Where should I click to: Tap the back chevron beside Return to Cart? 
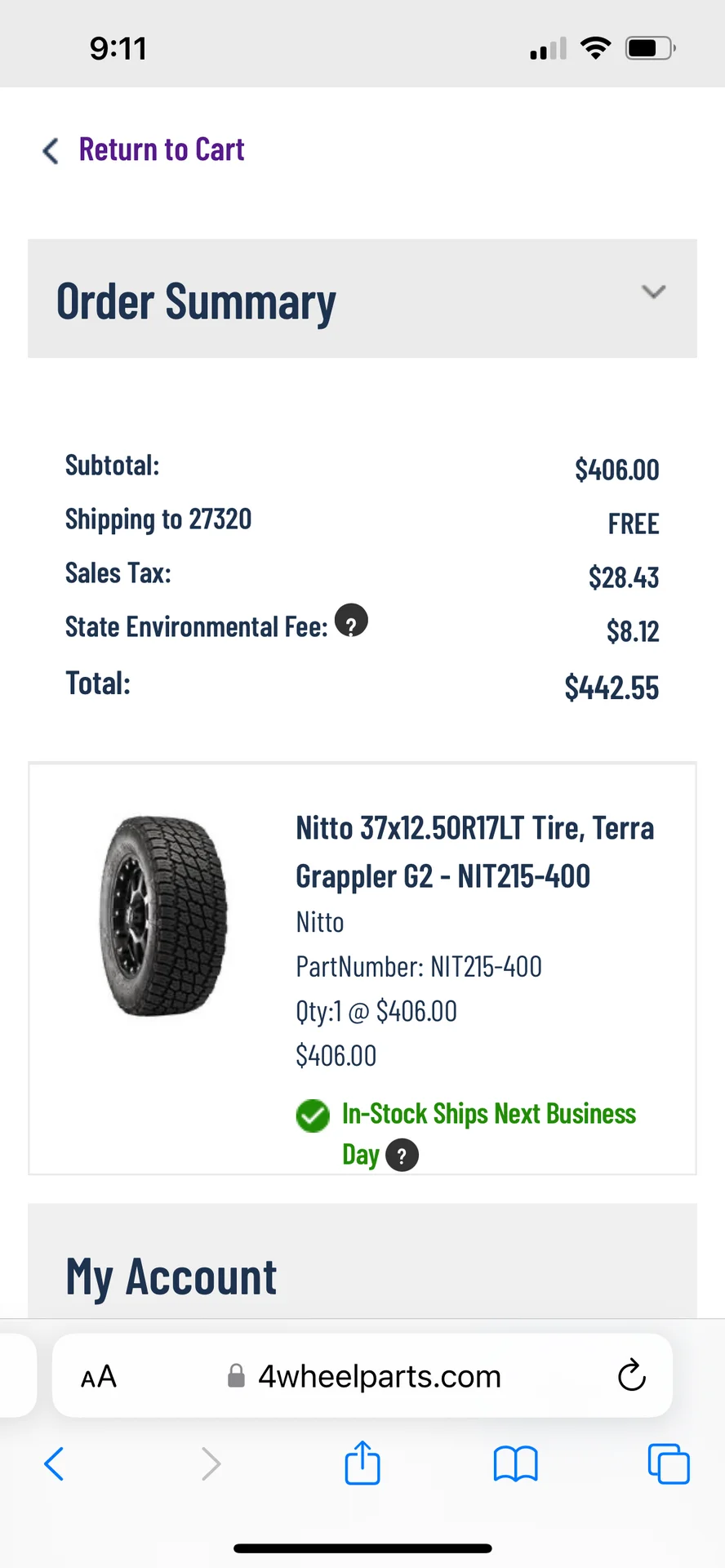click(x=51, y=150)
